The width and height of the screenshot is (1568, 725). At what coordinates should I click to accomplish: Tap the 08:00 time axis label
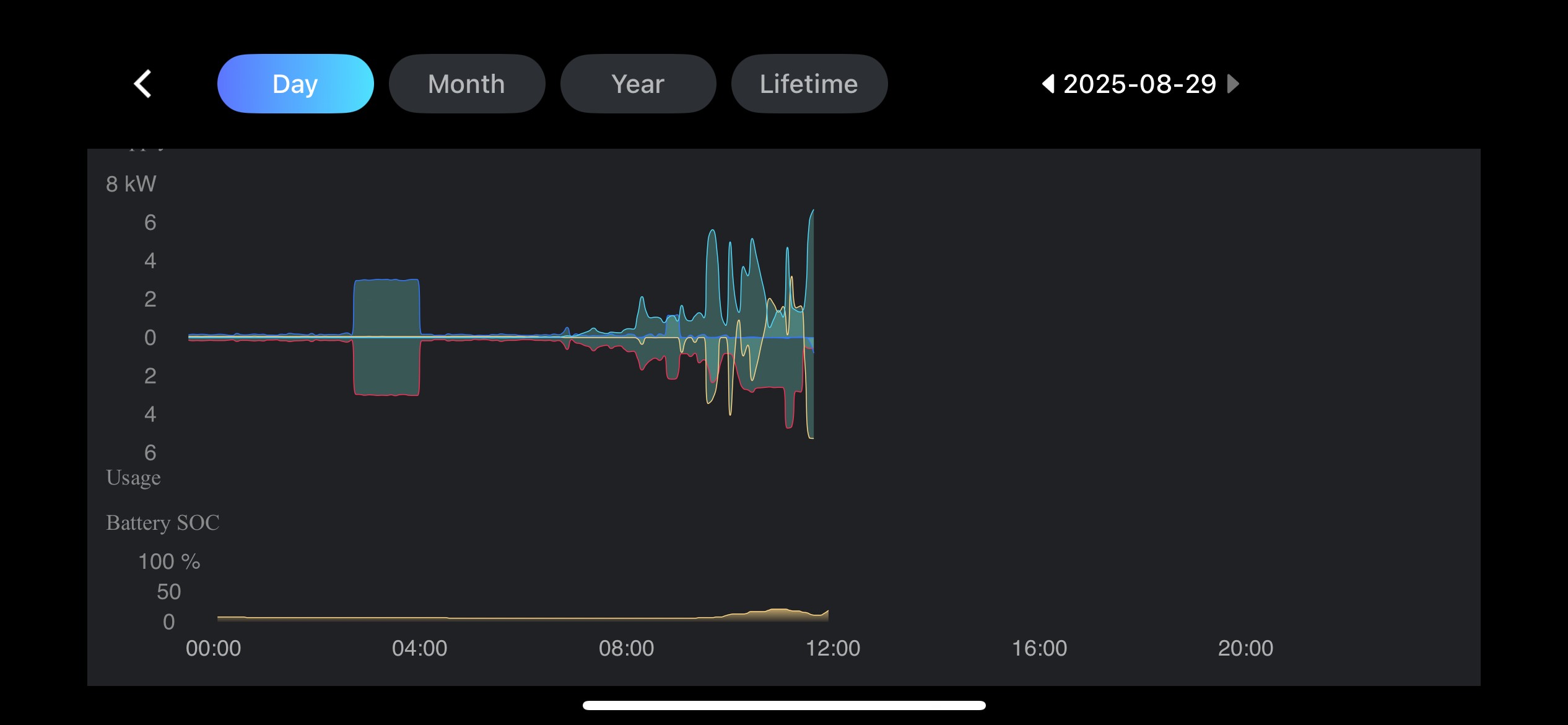[x=626, y=648]
